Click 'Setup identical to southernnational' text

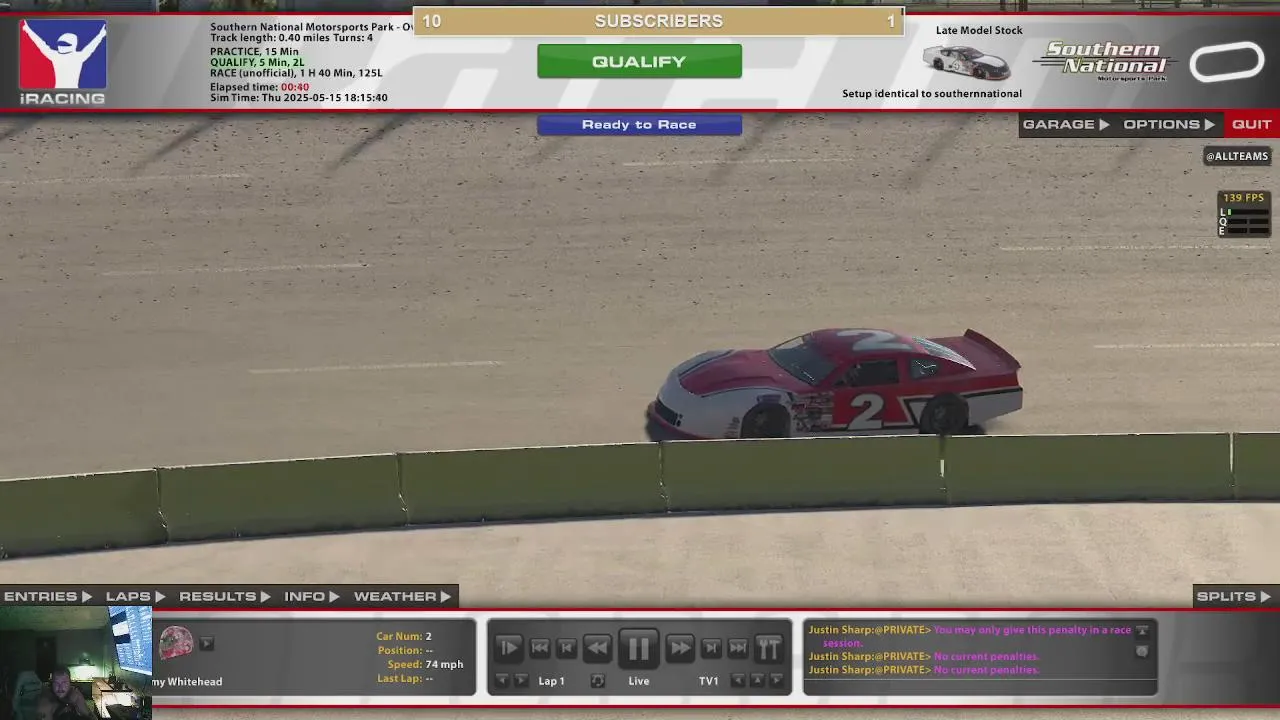click(932, 94)
